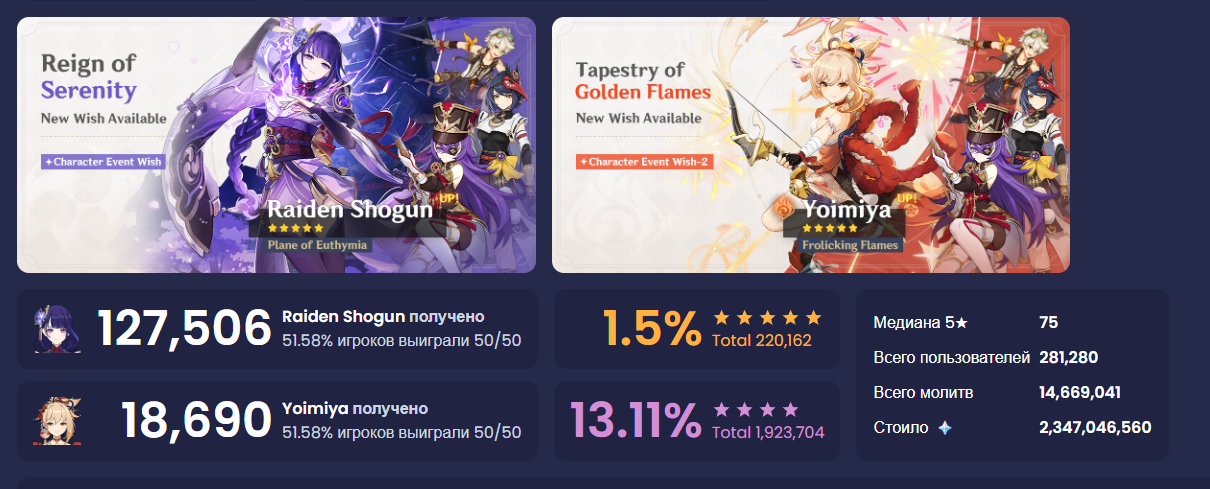The image size is (1210, 489).
Task: Open the Tapestry of Golden Flames banner
Action: click(x=811, y=145)
